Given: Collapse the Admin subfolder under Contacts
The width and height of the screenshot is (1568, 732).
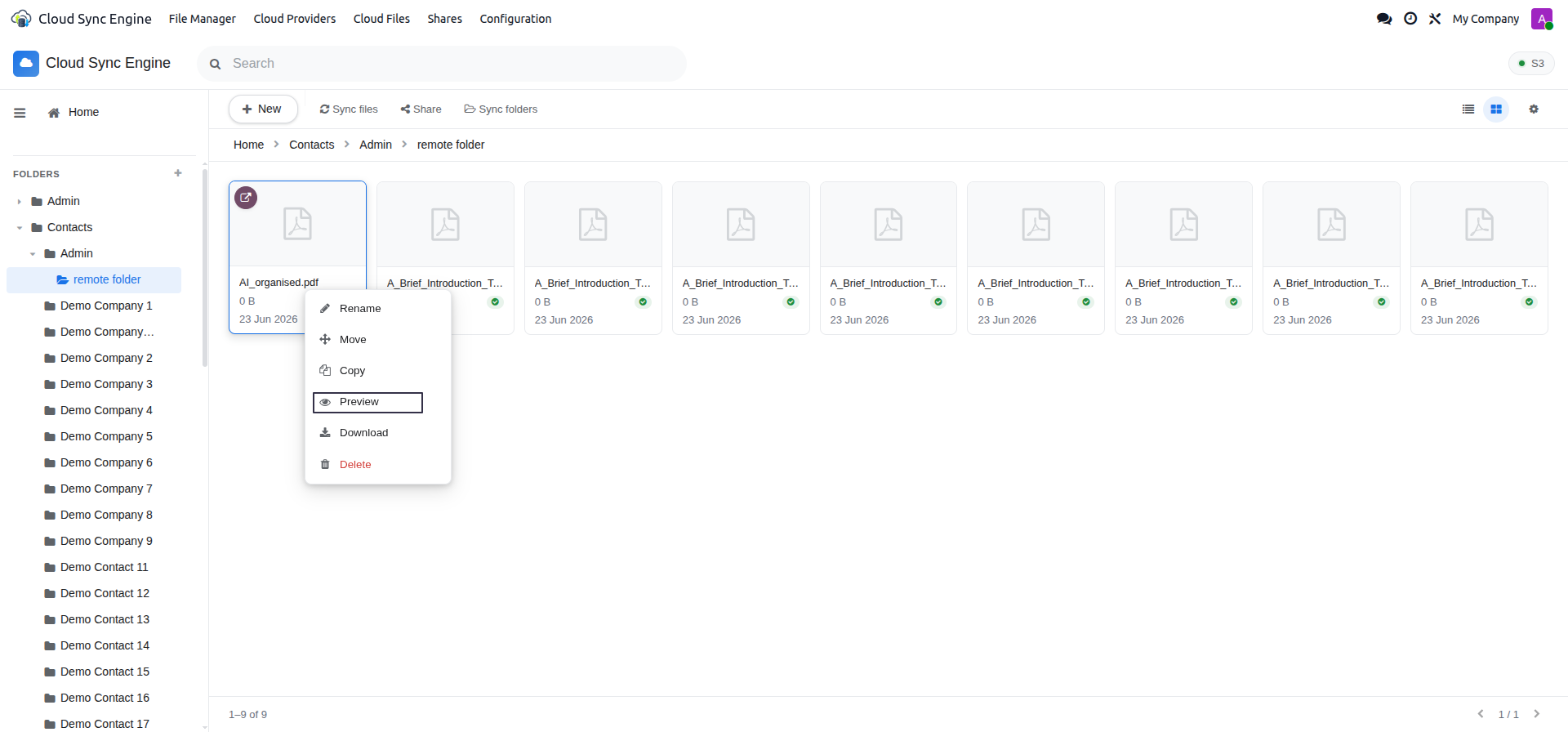Looking at the screenshot, I should pos(32,254).
